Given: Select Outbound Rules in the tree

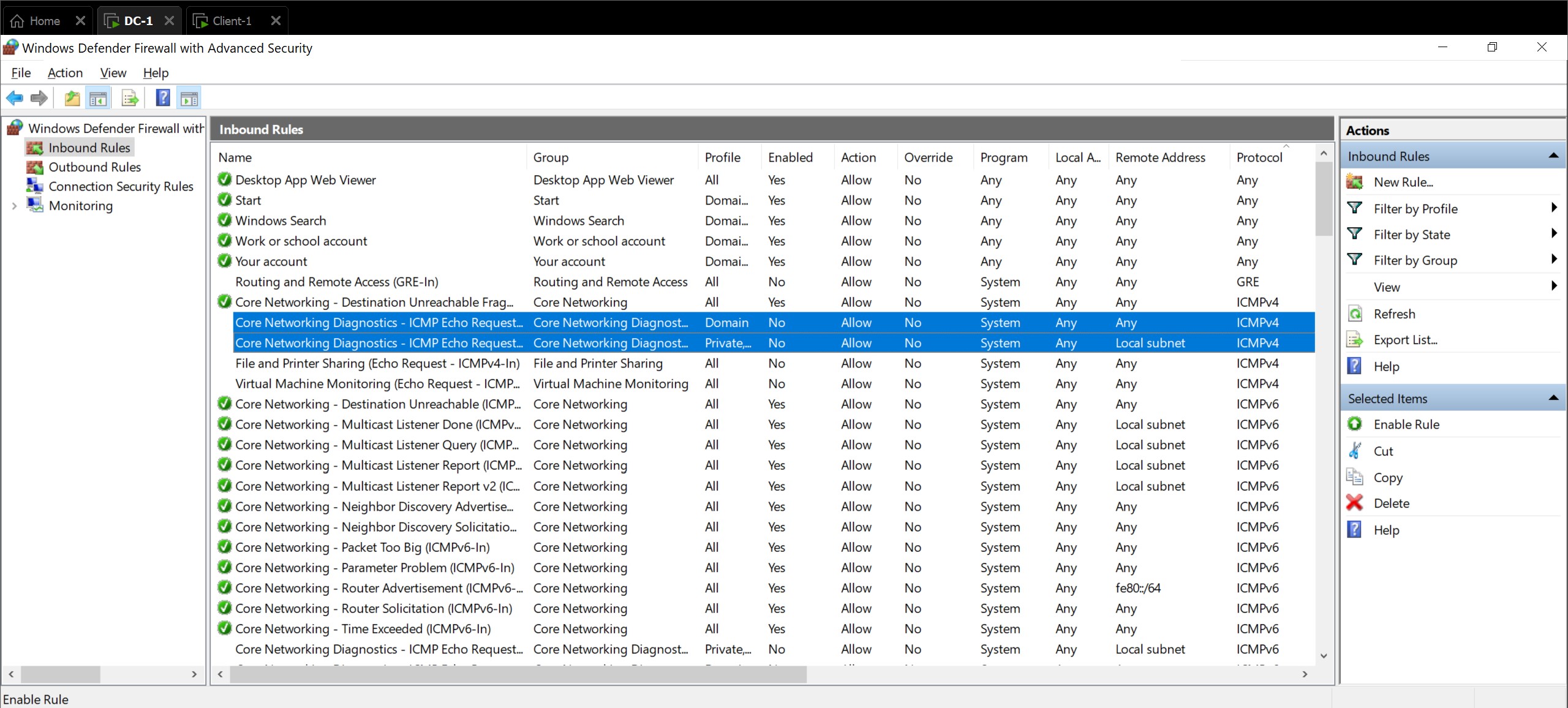Looking at the screenshot, I should pyautogui.click(x=94, y=167).
